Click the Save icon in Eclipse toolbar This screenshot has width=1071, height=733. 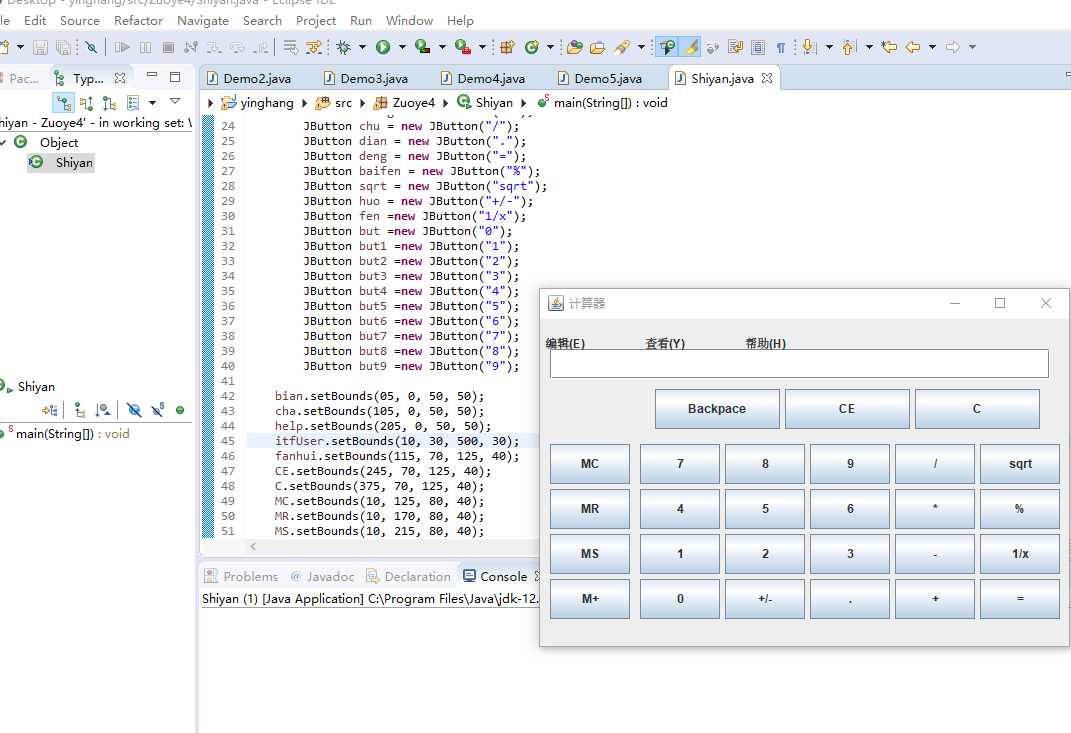pyautogui.click(x=40, y=47)
